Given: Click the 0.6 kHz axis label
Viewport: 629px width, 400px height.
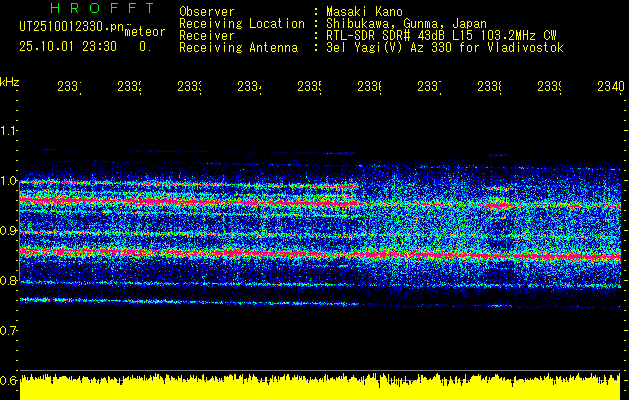Looking at the screenshot, I should click(x=8, y=380).
